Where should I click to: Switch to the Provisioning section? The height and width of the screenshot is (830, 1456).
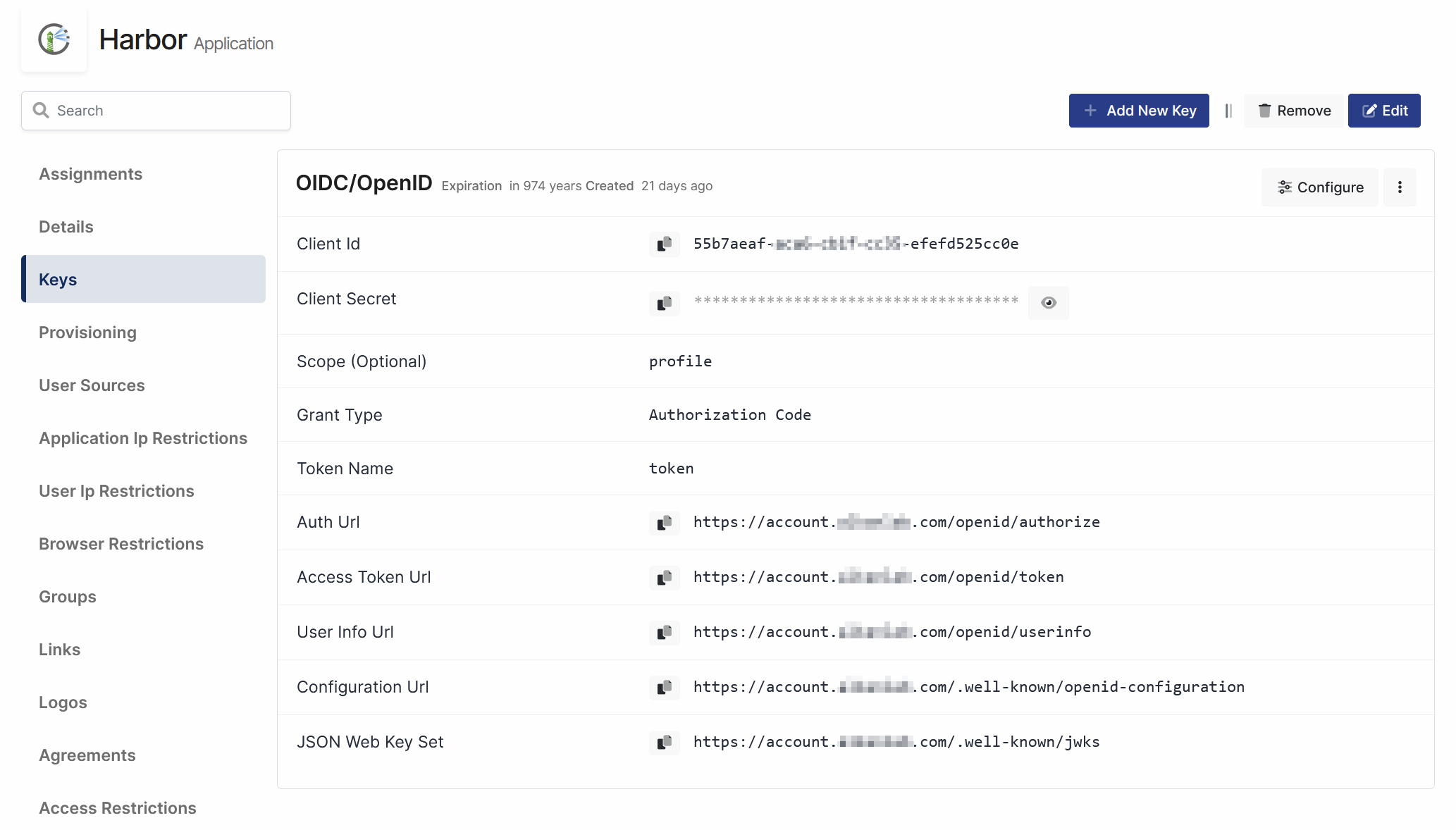click(x=87, y=333)
